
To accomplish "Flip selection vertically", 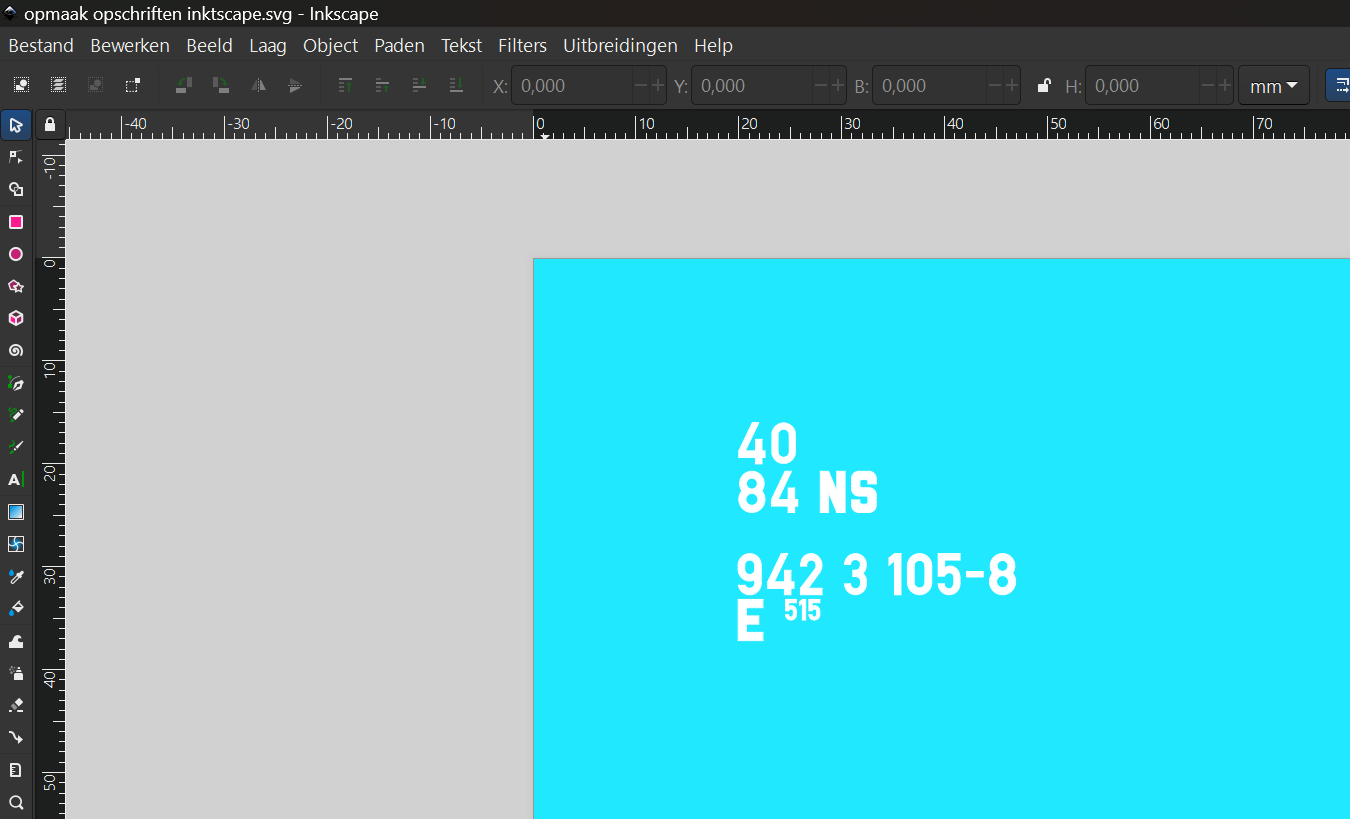I will click(x=294, y=85).
